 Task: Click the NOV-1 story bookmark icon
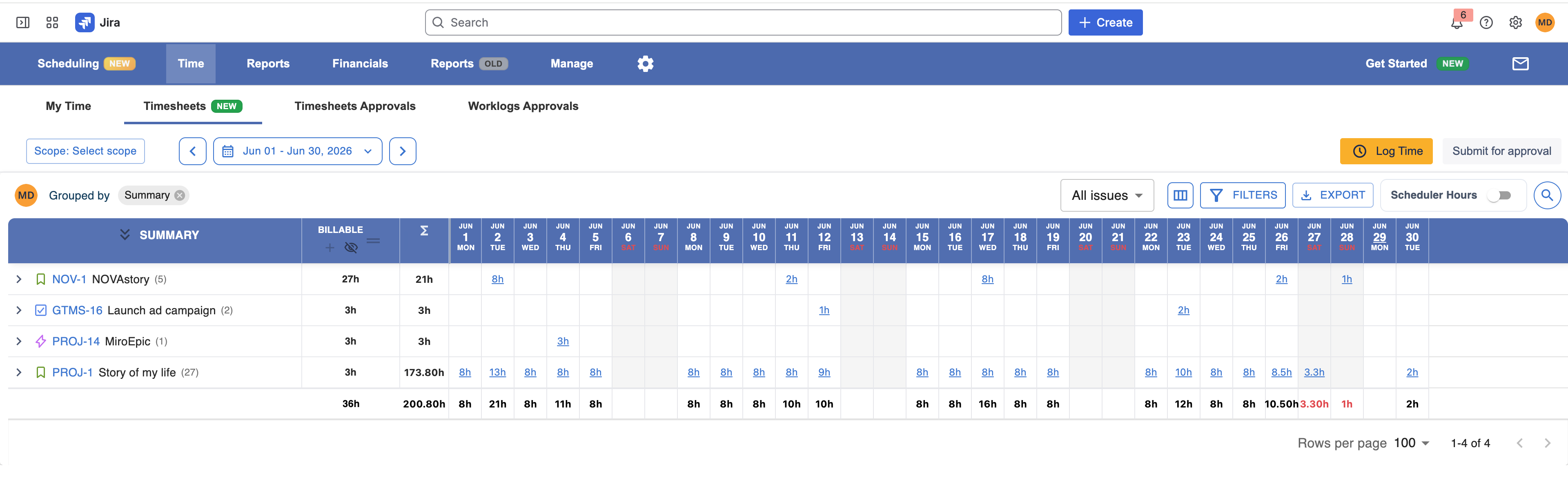click(x=41, y=279)
